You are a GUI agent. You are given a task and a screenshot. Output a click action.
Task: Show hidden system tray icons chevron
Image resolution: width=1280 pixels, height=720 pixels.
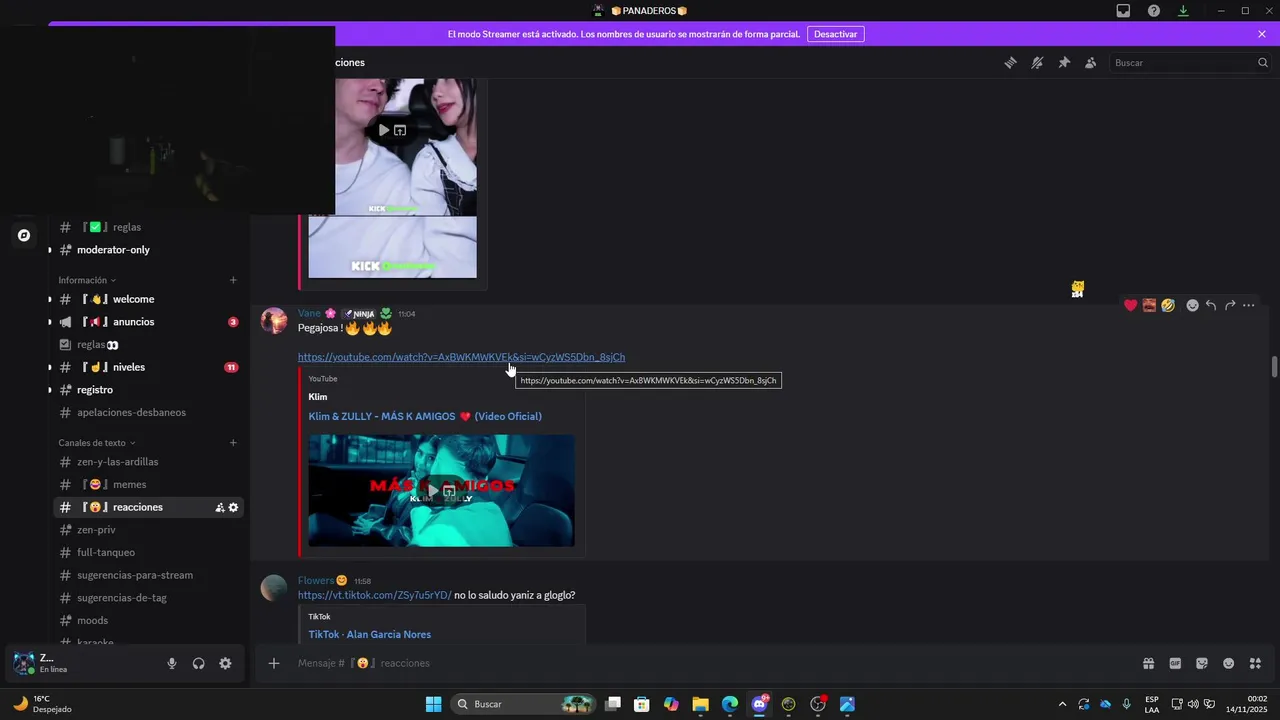[x=1062, y=704]
